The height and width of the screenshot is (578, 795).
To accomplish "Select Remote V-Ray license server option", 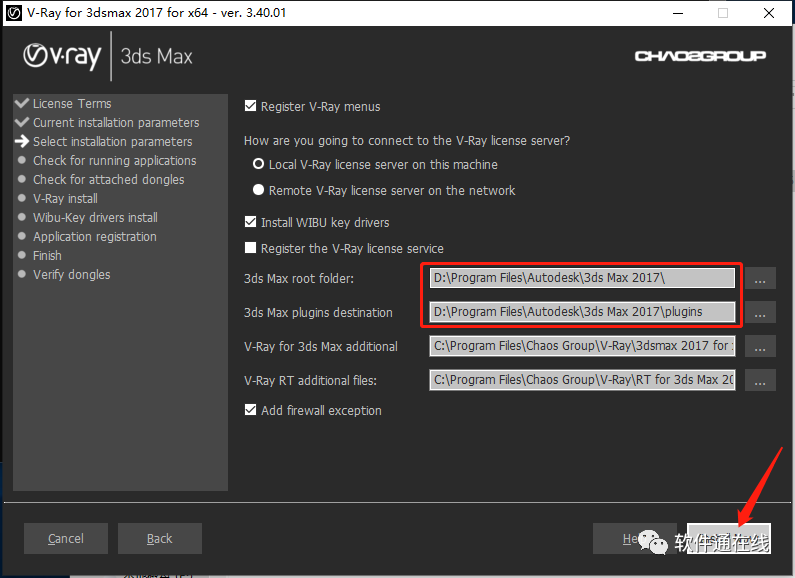I will [x=259, y=190].
